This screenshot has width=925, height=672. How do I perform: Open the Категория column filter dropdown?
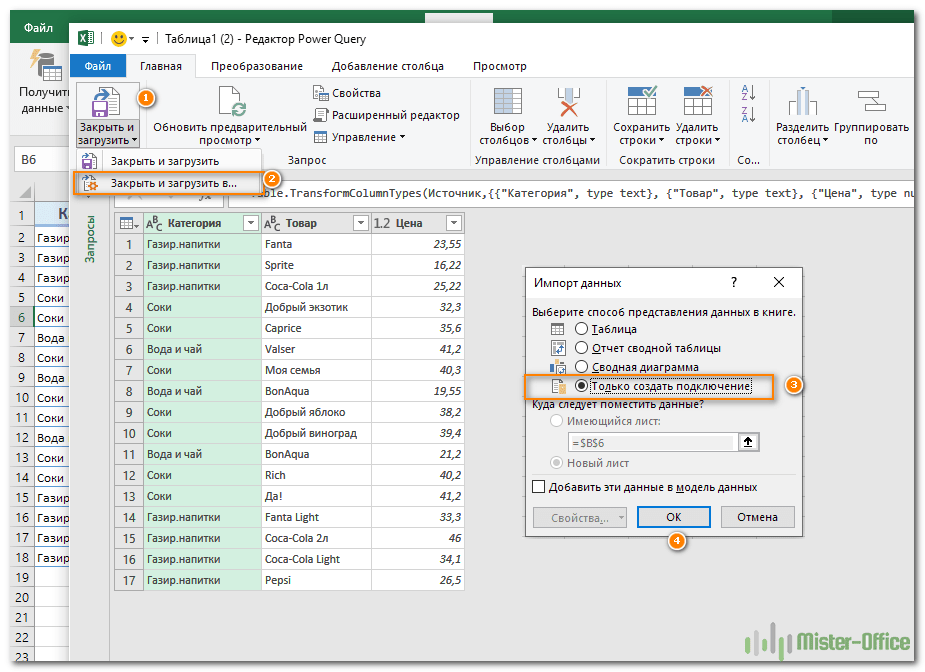pos(251,223)
